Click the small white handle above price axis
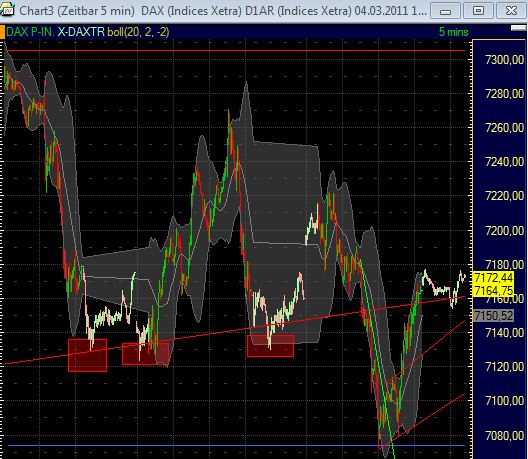The height and width of the screenshot is (459, 528). tap(518, 28)
